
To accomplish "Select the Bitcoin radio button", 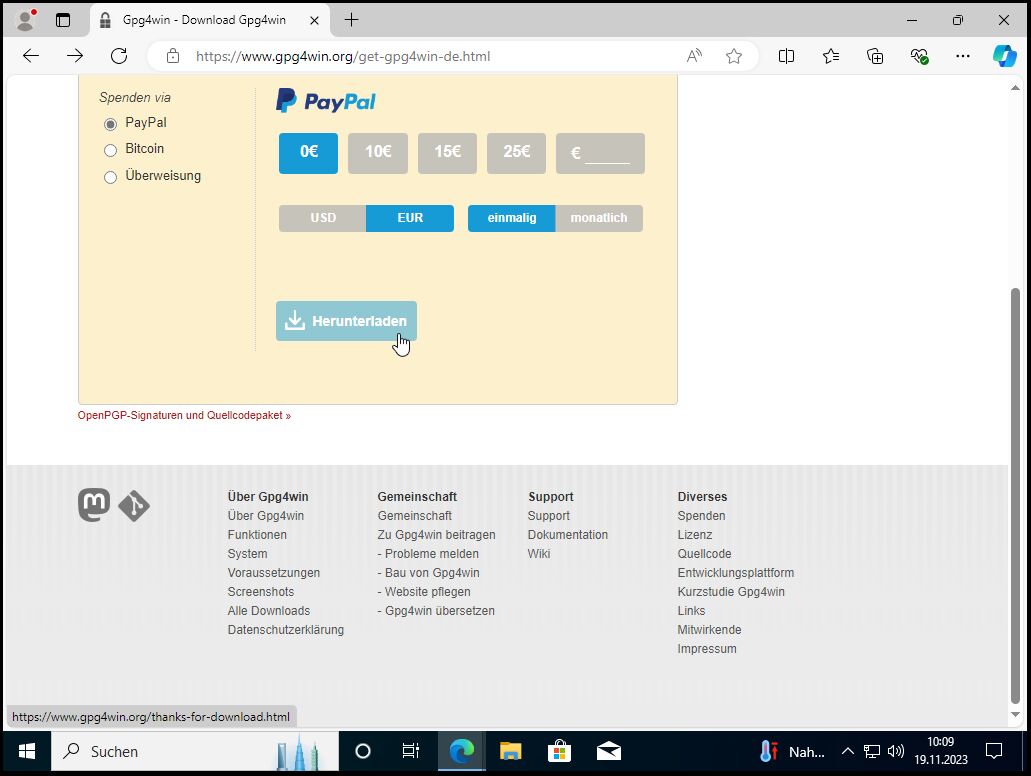I will 111,150.
